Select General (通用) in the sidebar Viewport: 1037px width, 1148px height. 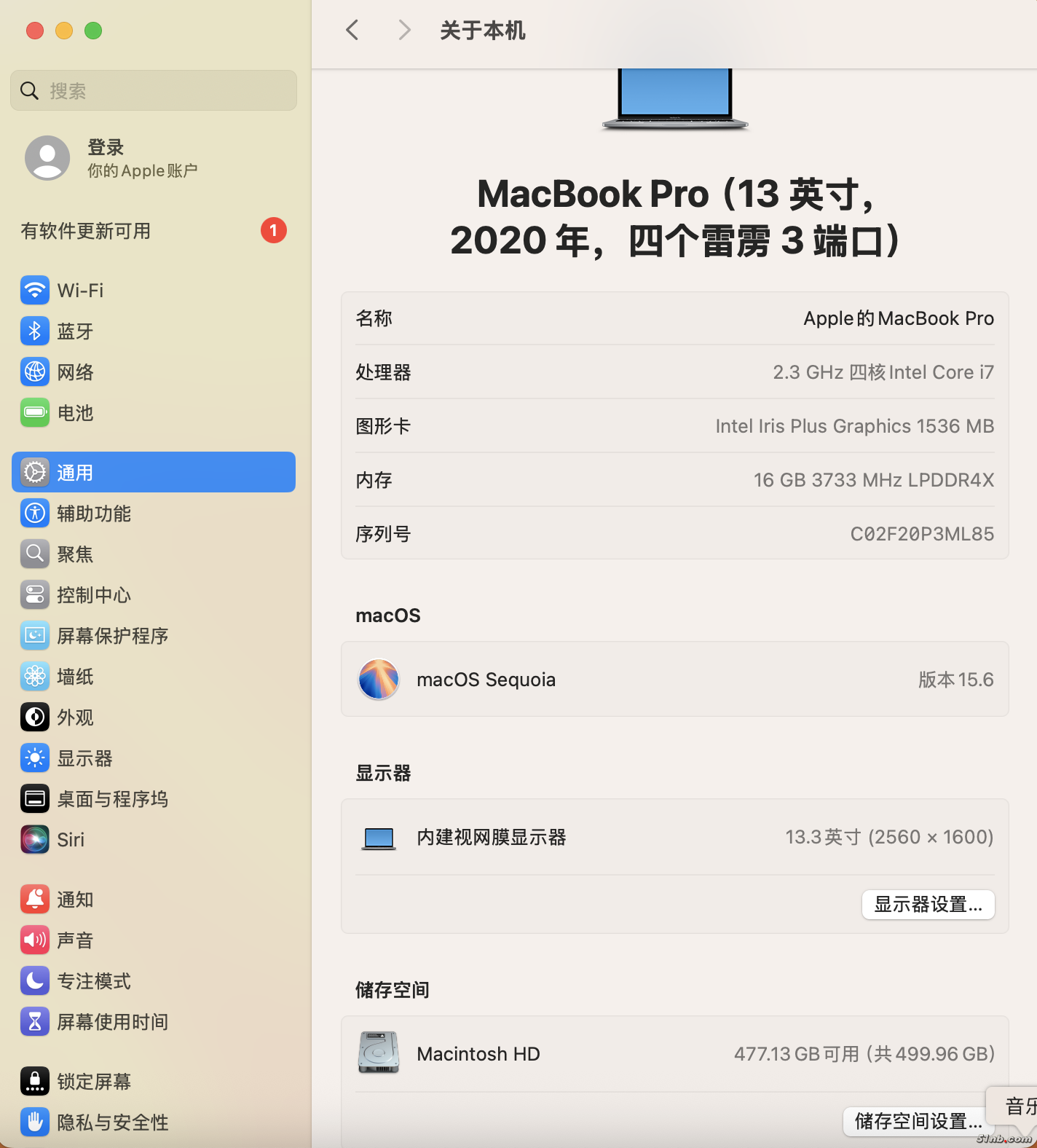coord(153,472)
